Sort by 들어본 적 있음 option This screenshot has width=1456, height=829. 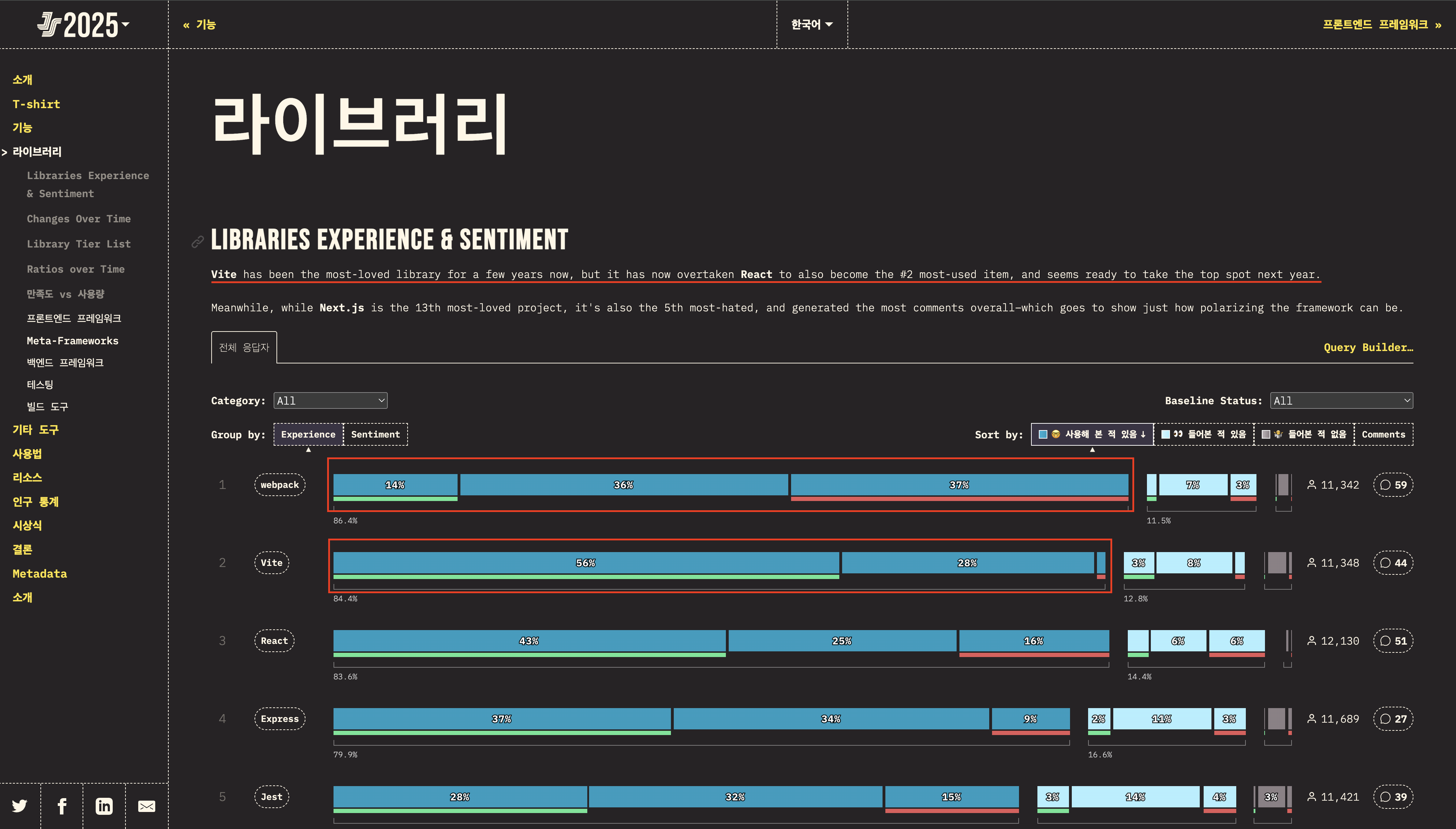tap(1204, 434)
